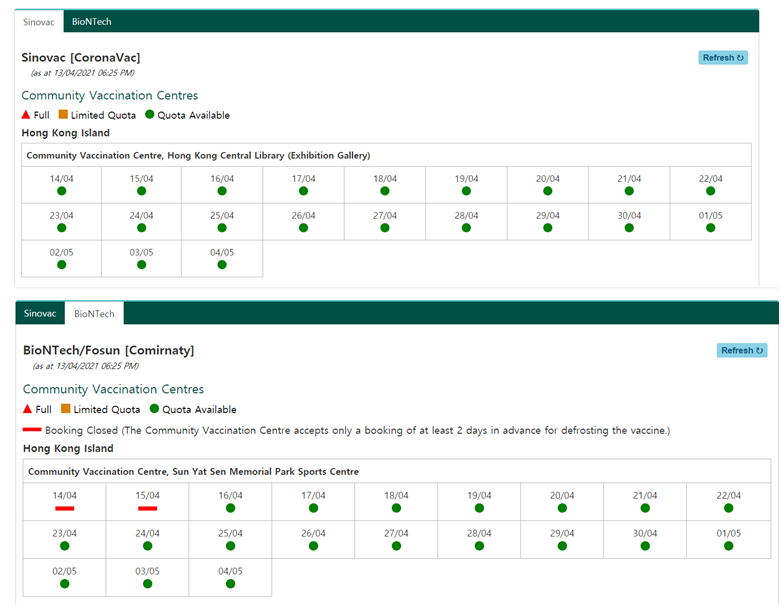Select 23/04 date label at Sun Yat Sen
The height and width of the screenshot is (605, 781).
pyautogui.click(x=64, y=533)
